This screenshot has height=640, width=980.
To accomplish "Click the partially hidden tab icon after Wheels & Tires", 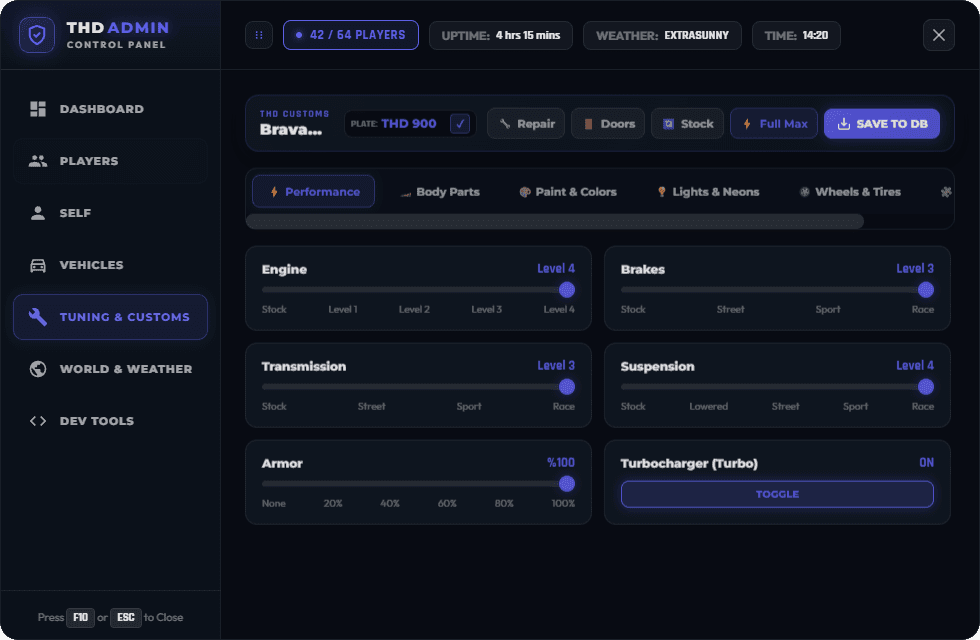I will coord(946,192).
